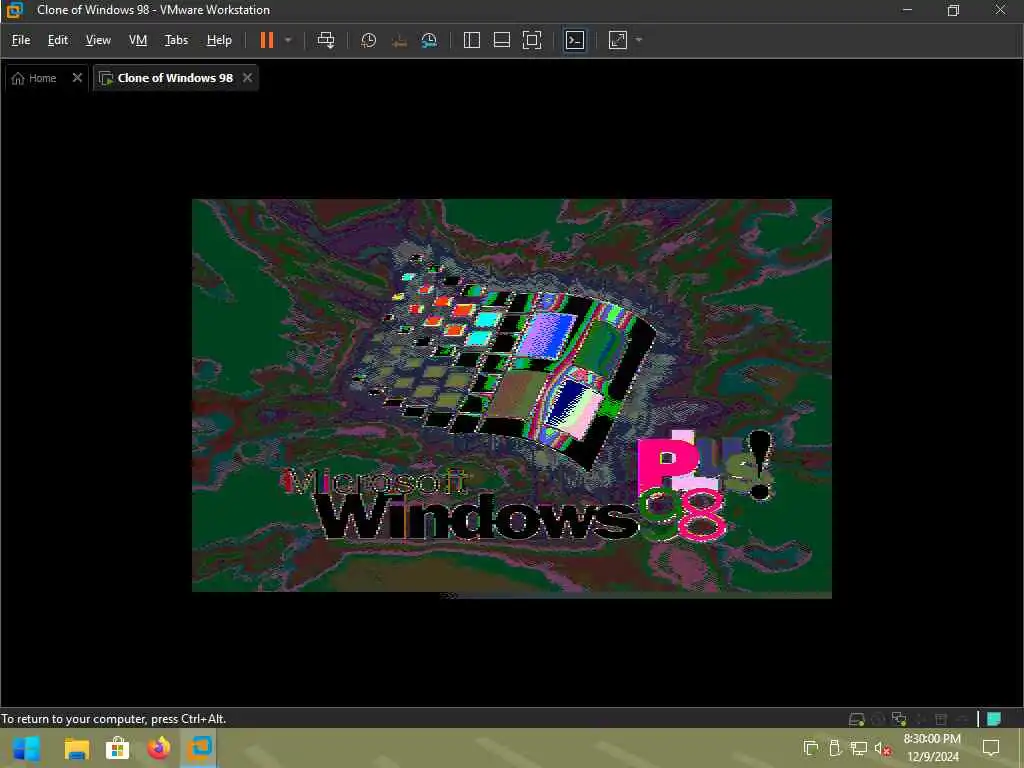1024x768 pixels.
Task: Click the VMware Workstation taskbar button
Action: [200, 748]
